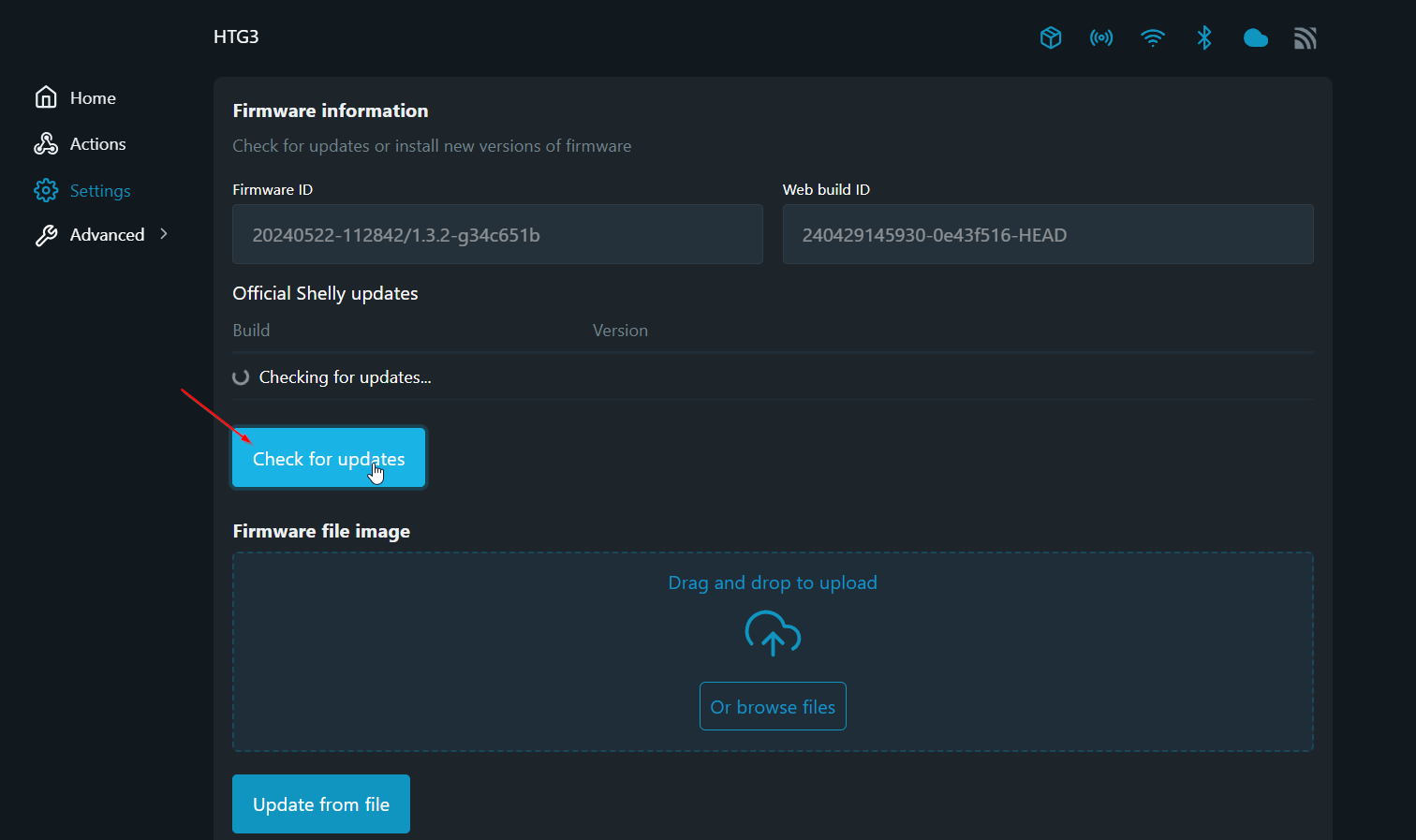Viewport: 1416px width, 840px height.
Task: Click the feed signal icon in header
Action: tap(1305, 37)
